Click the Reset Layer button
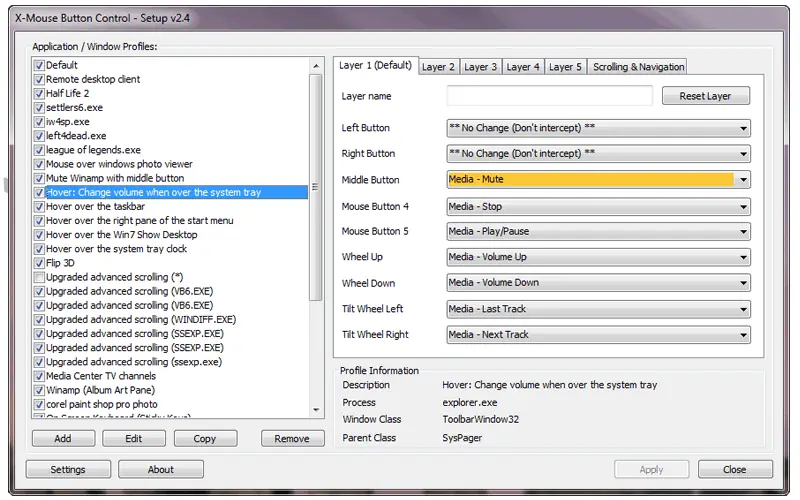 tap(706, 96)
